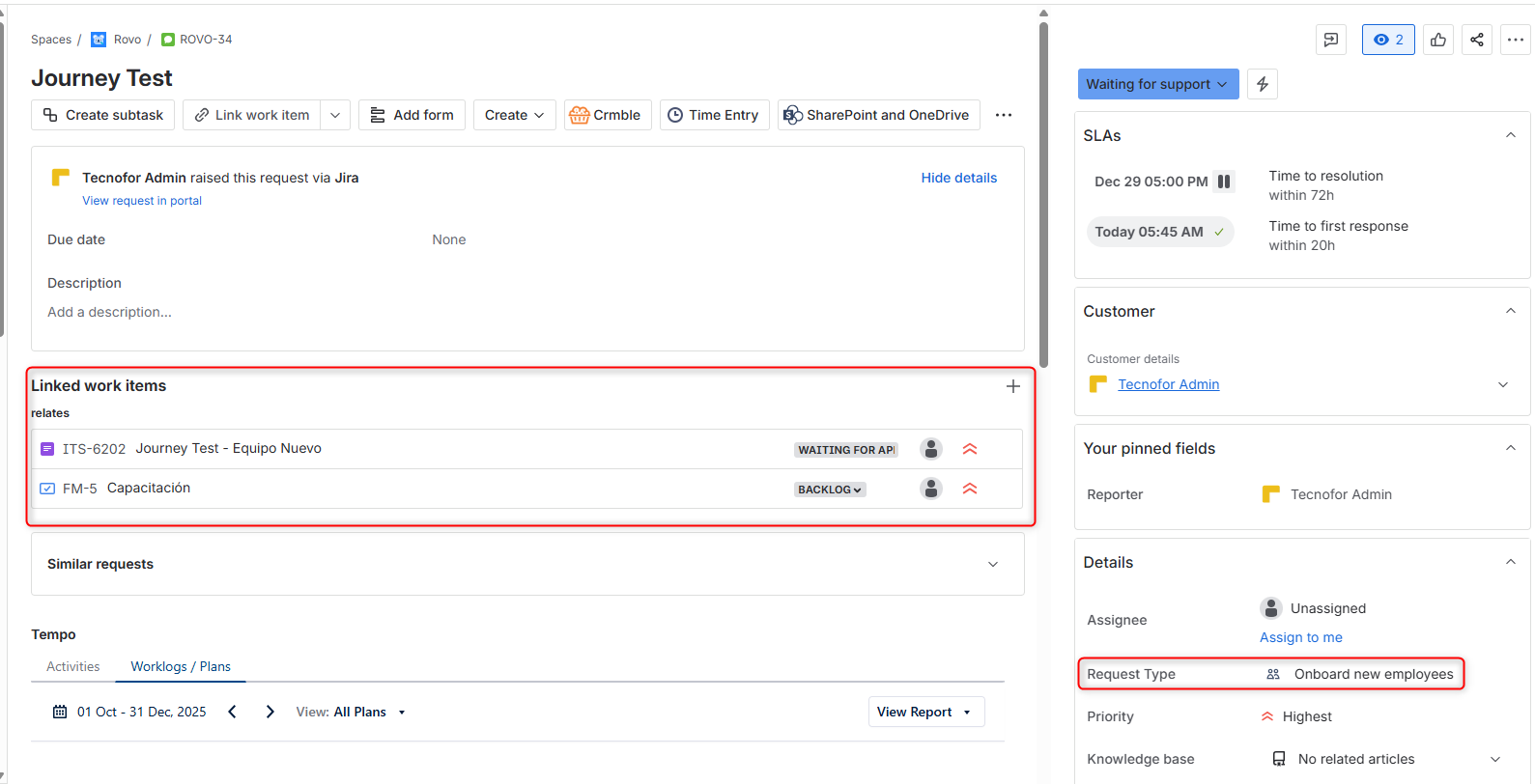Click the Add a description field

point(110,312)
